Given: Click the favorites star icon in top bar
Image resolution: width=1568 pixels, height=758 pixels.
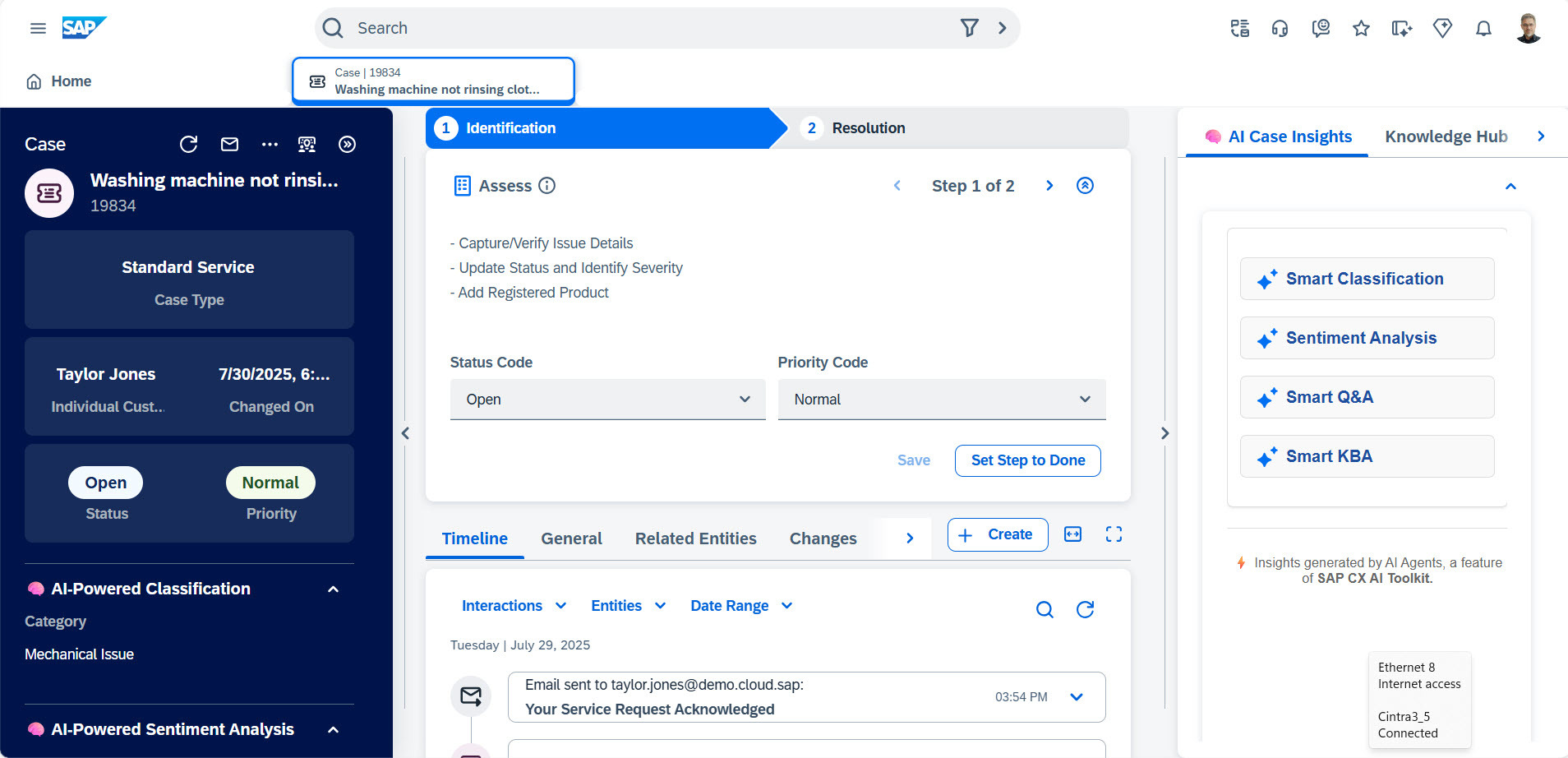Looking at the screenshot, I should point(1361,29).
